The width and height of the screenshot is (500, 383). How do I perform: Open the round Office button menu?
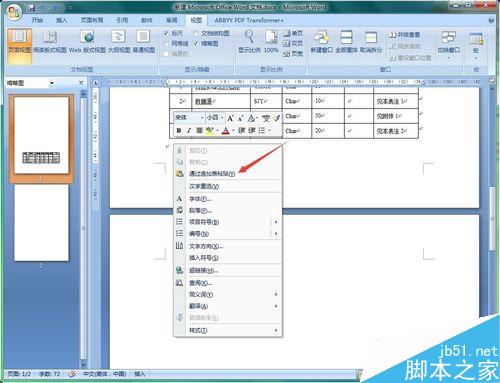(14, 12)
